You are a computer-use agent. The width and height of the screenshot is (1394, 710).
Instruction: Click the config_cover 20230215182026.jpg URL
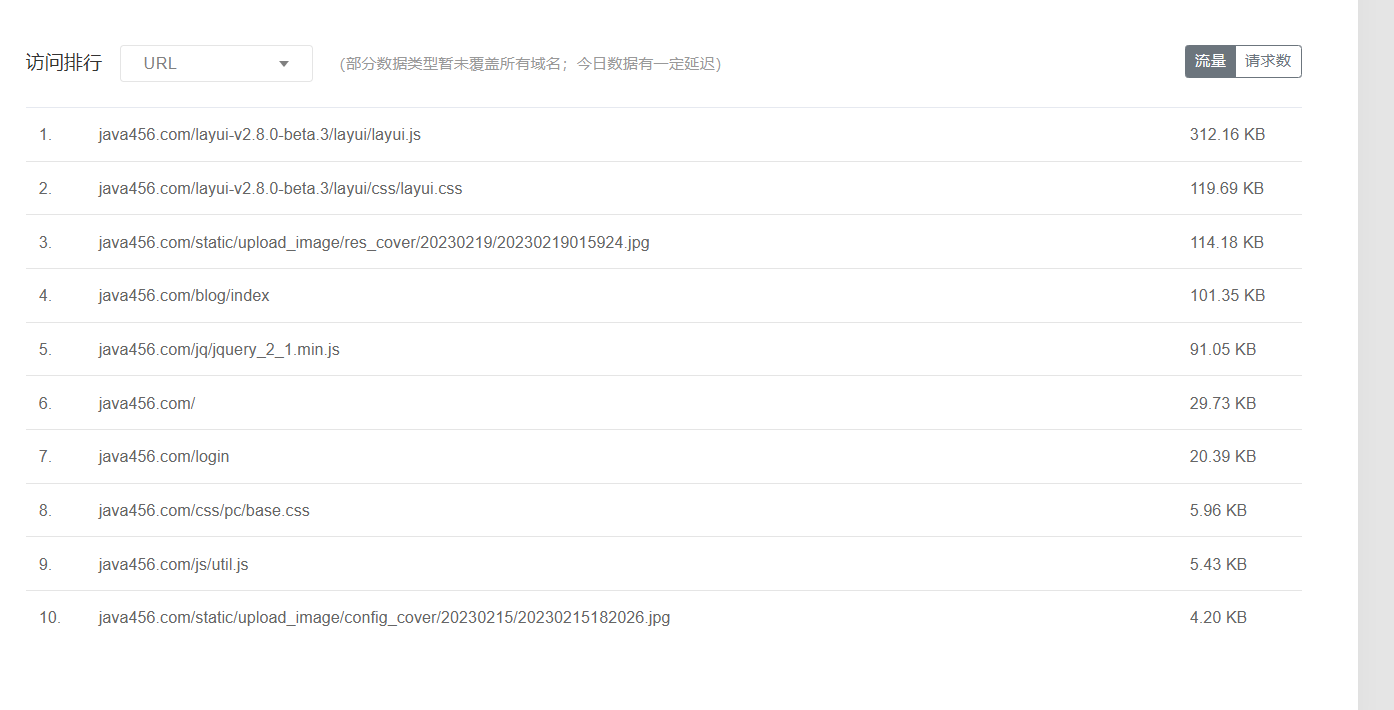pyautogui.click(x=384, y=618)
